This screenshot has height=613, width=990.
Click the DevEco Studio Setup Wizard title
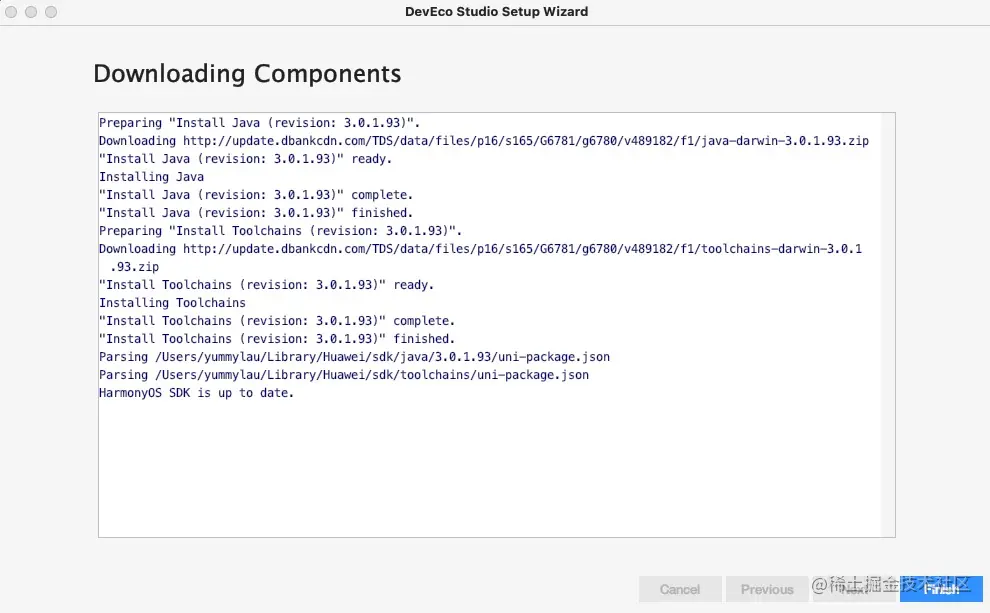point(496,11)
